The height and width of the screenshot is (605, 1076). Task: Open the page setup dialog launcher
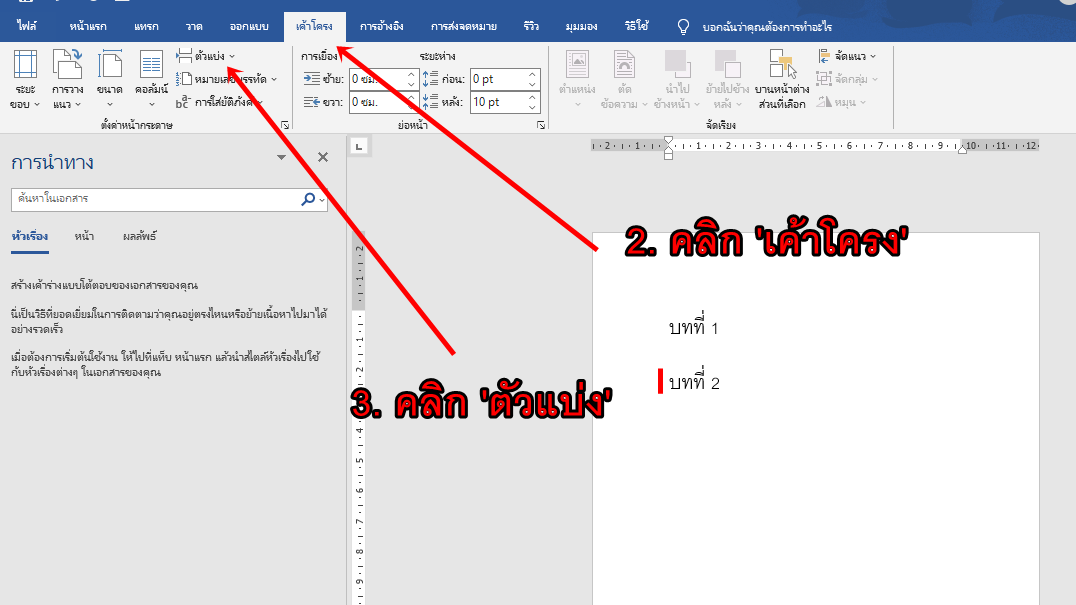tap(285, 126)
